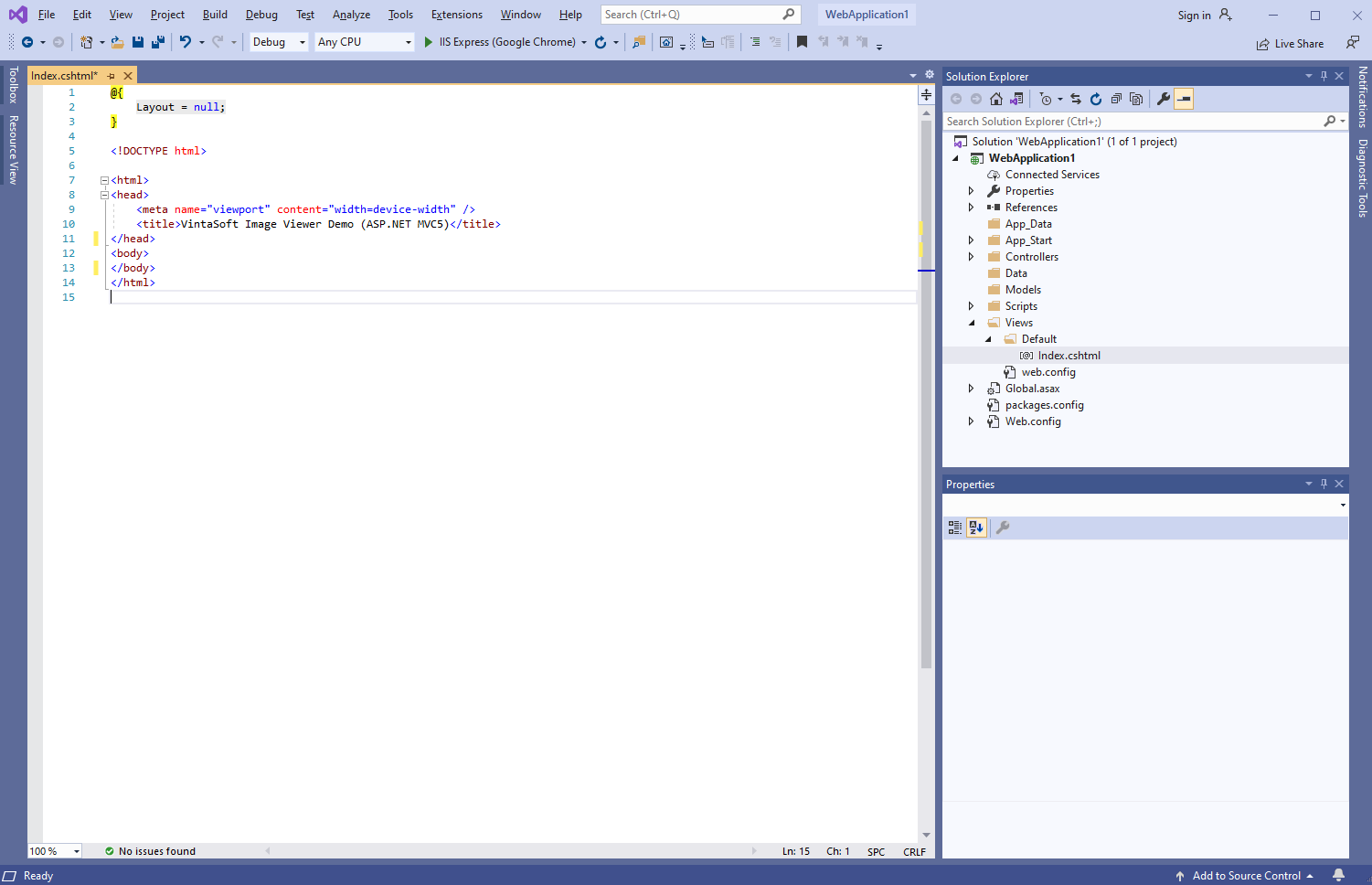Click the New Project toolbar icon
Viewport: 1372px width, 885px height.
pos(86,42)
